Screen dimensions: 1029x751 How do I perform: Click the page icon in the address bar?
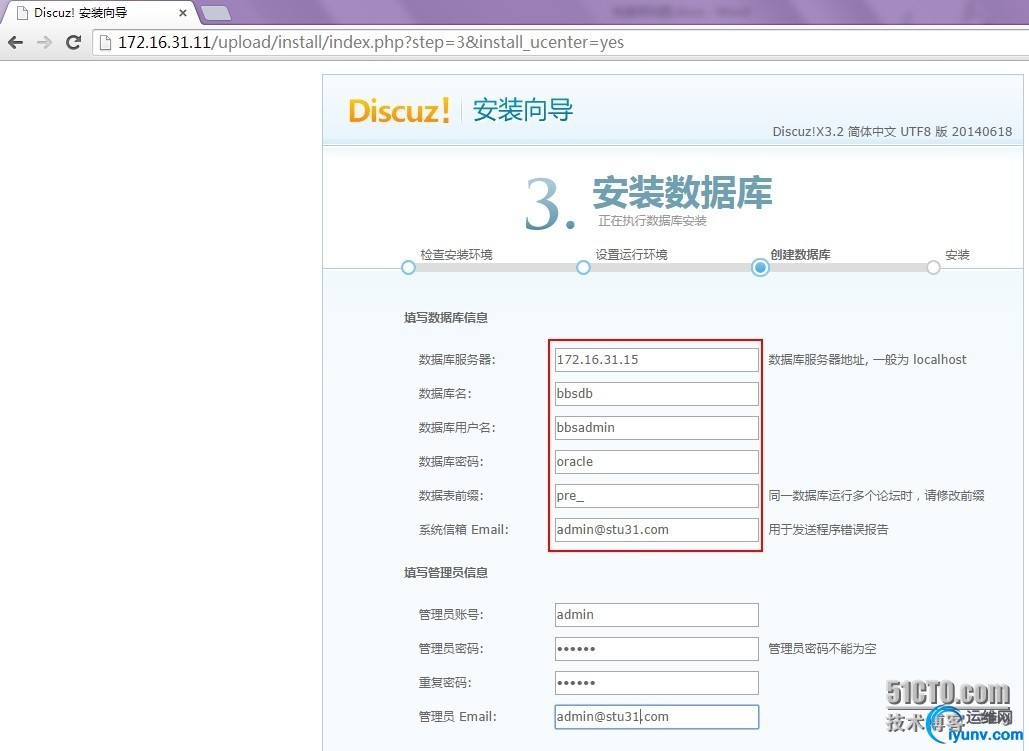104,43
